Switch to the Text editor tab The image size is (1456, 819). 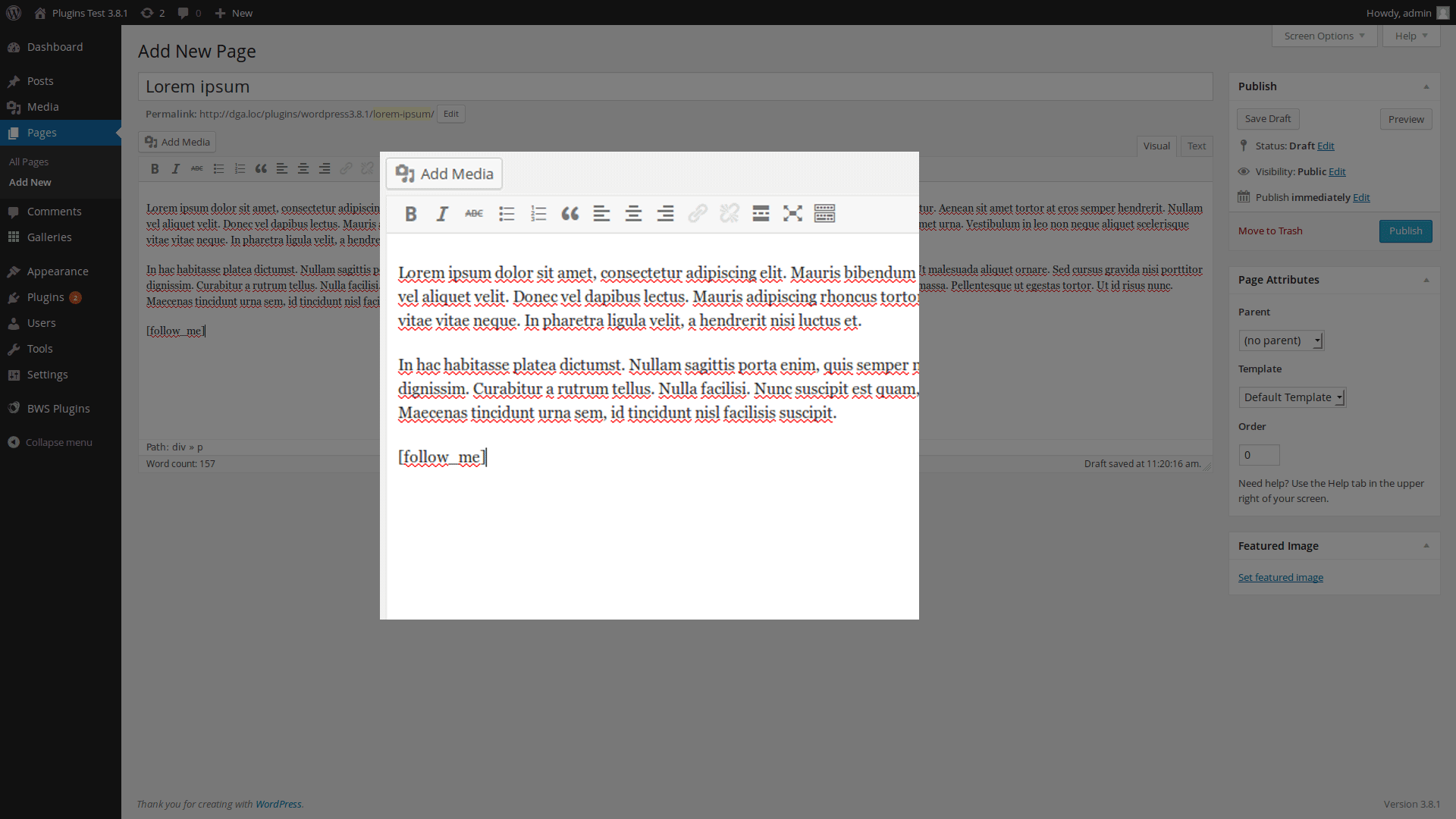click(1197, 146)
